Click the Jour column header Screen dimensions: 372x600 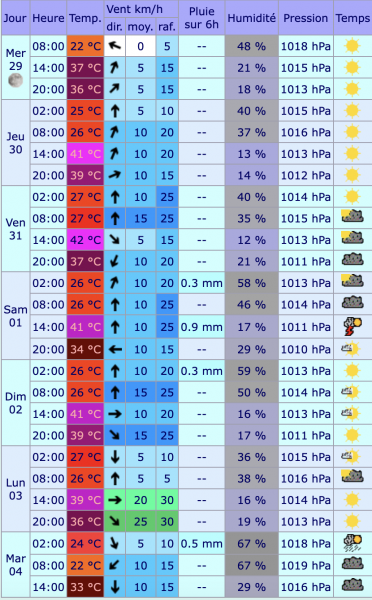click(15, 18)
